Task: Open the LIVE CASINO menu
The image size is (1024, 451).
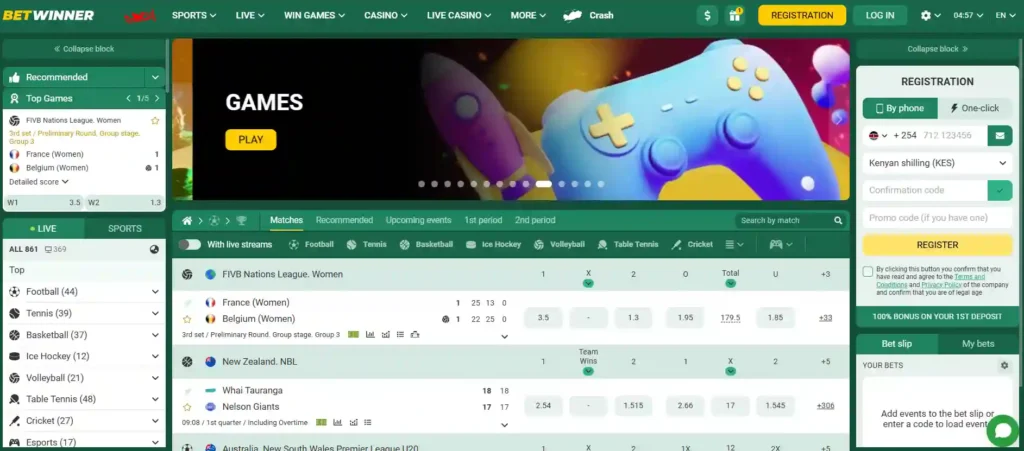Action: click(x=460, y=15)
